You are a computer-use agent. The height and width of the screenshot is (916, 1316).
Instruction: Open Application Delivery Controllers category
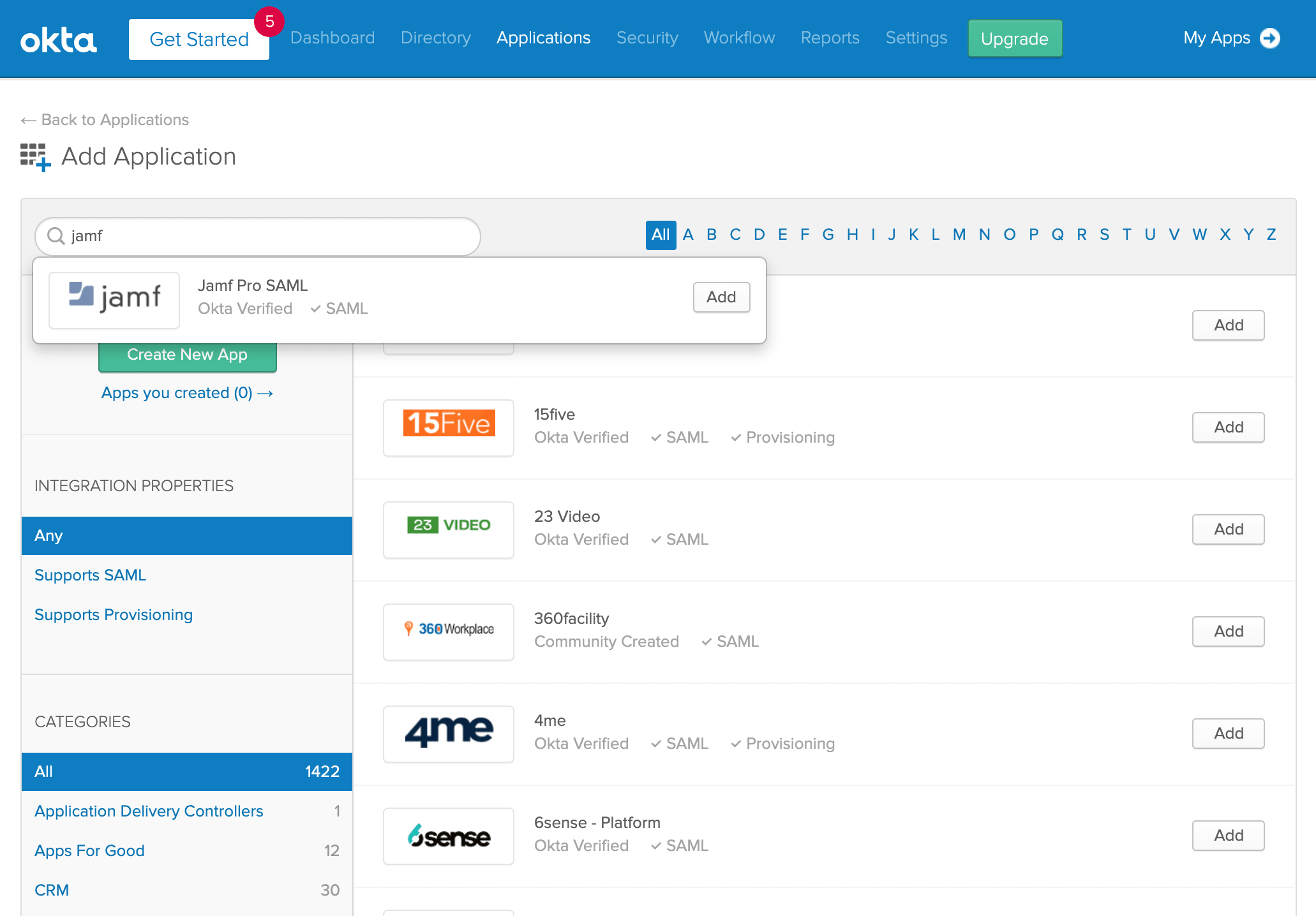coord(149,811)
